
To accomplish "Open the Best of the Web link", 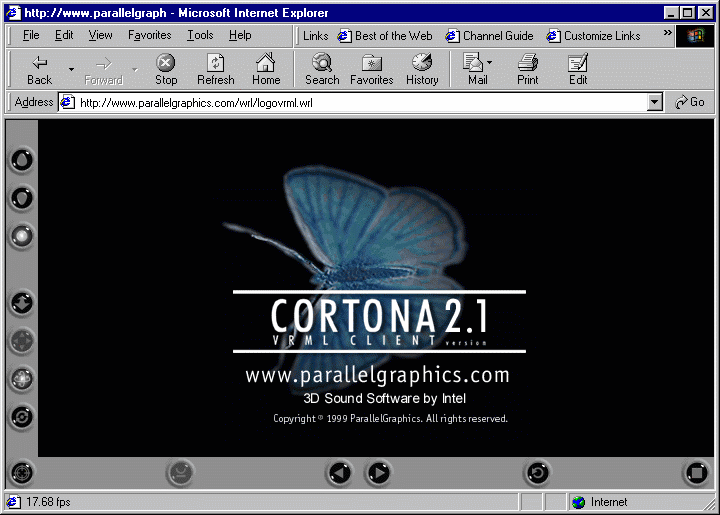I will (x=385, y=36).
